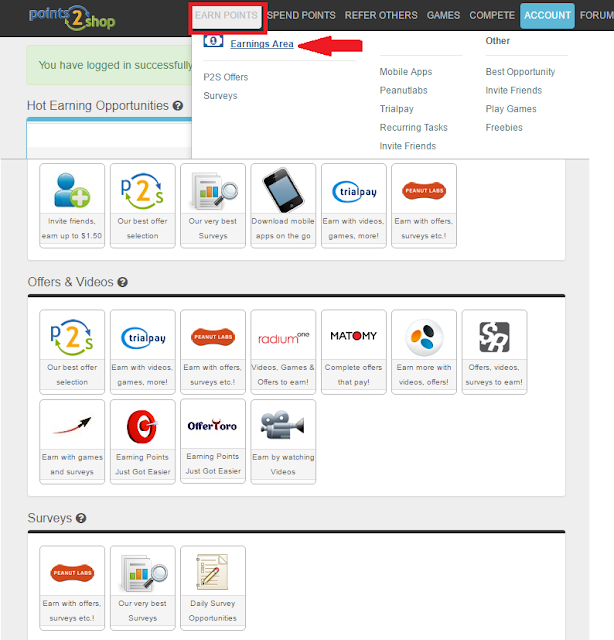
Task: Click the 'Offers & Videos' heading
Action: click(x=71, y=282)
